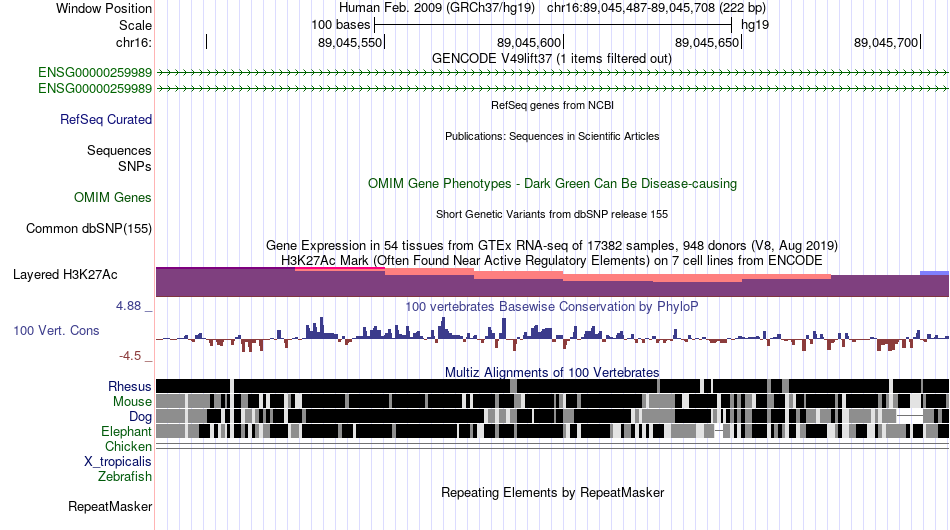Click the 89,045,700 ruler position
The height and width of the screenshot is (530, 950).
coord(886,42)
